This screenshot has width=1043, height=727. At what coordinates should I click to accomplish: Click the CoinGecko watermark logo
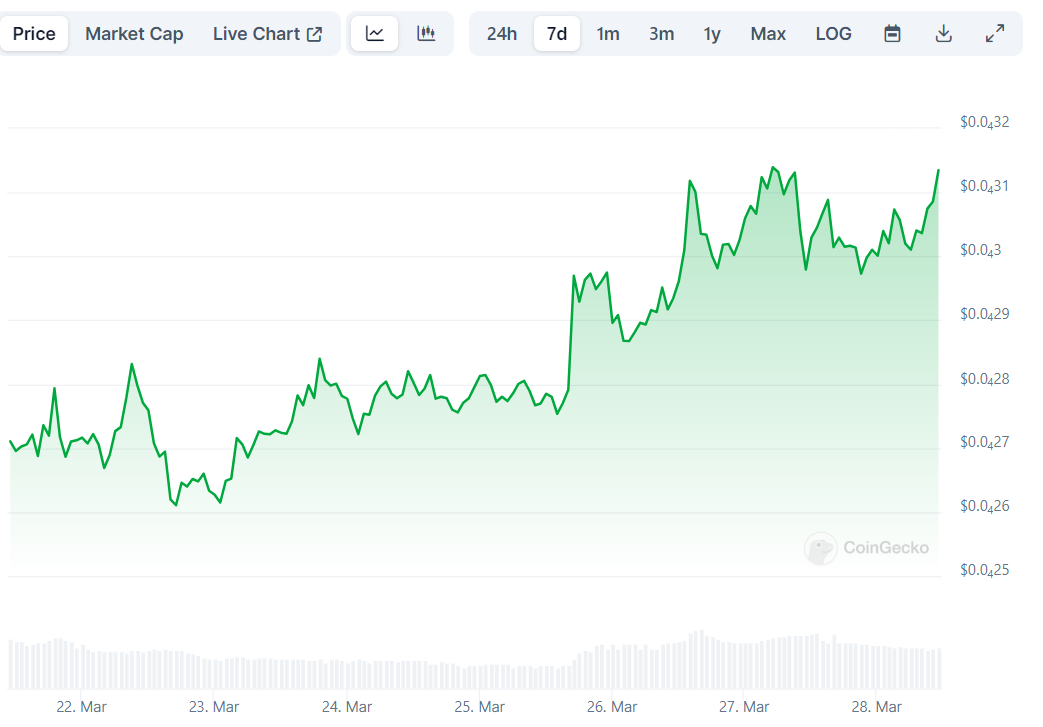[x=868, y=548]
